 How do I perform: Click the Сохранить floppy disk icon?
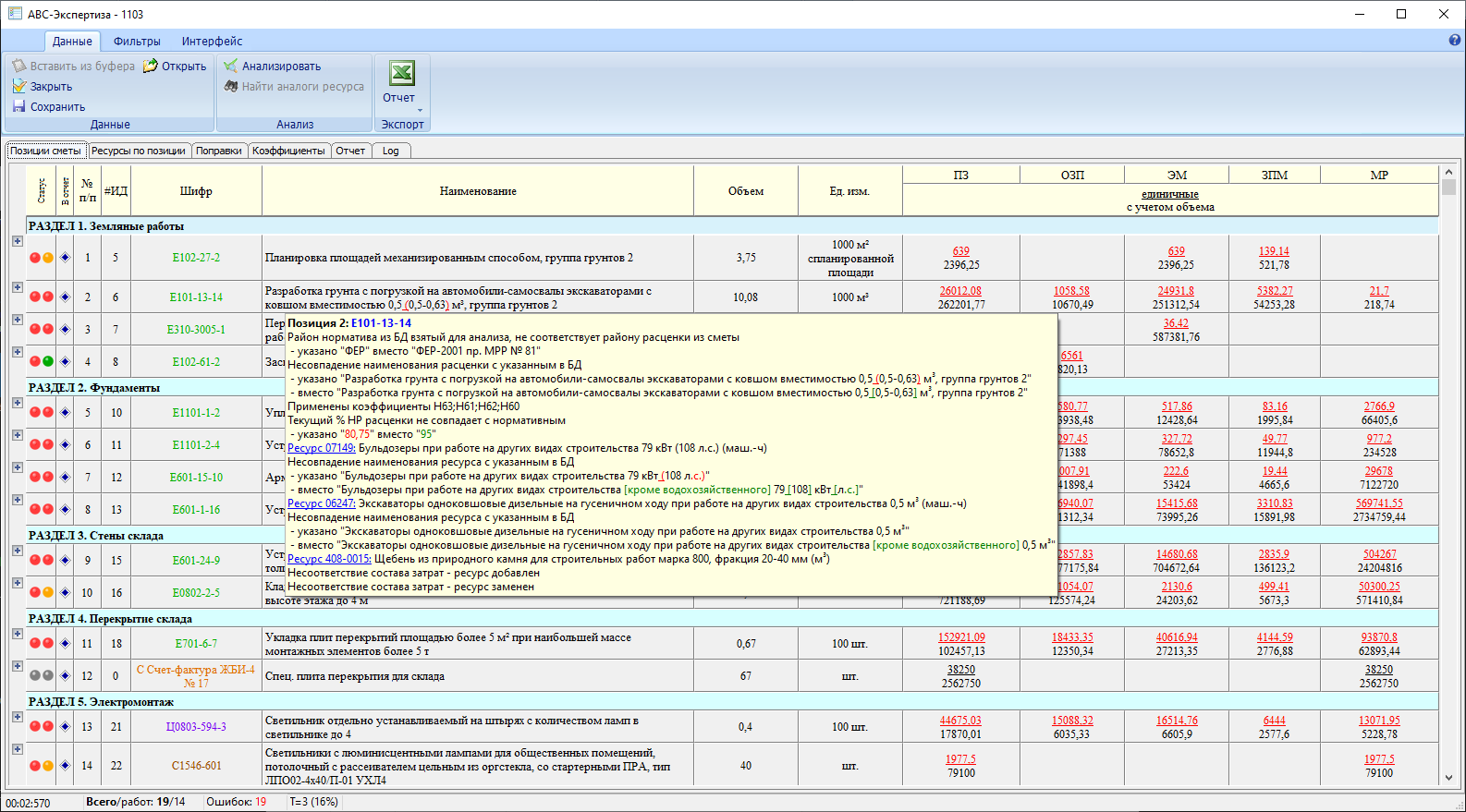coord(18,106)
